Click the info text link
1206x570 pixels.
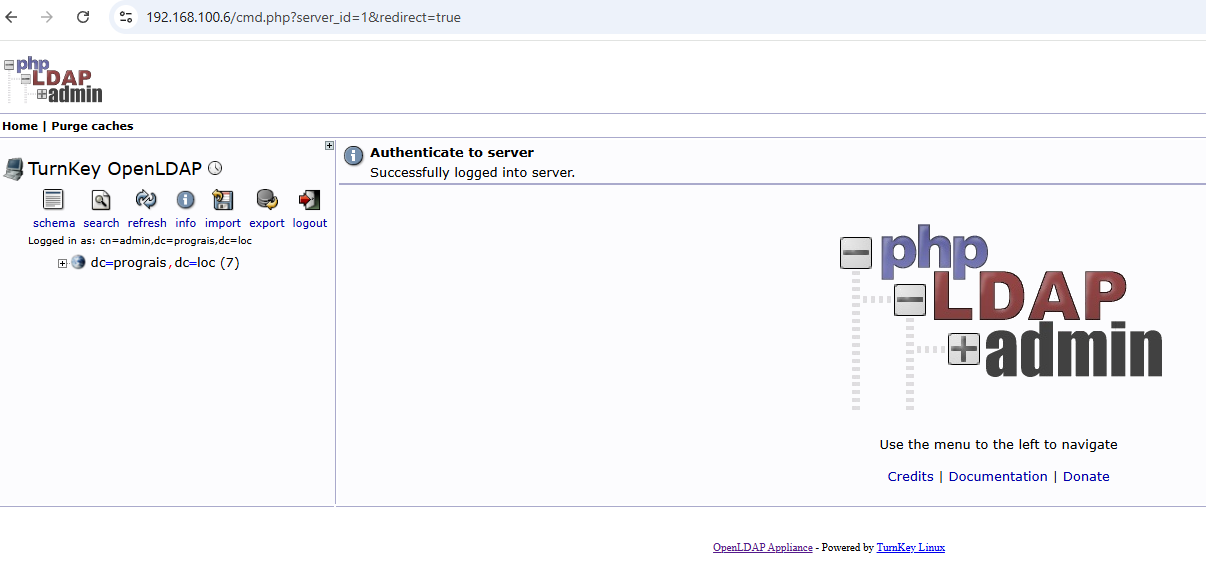pyautogui.click(x=186, y=223)
